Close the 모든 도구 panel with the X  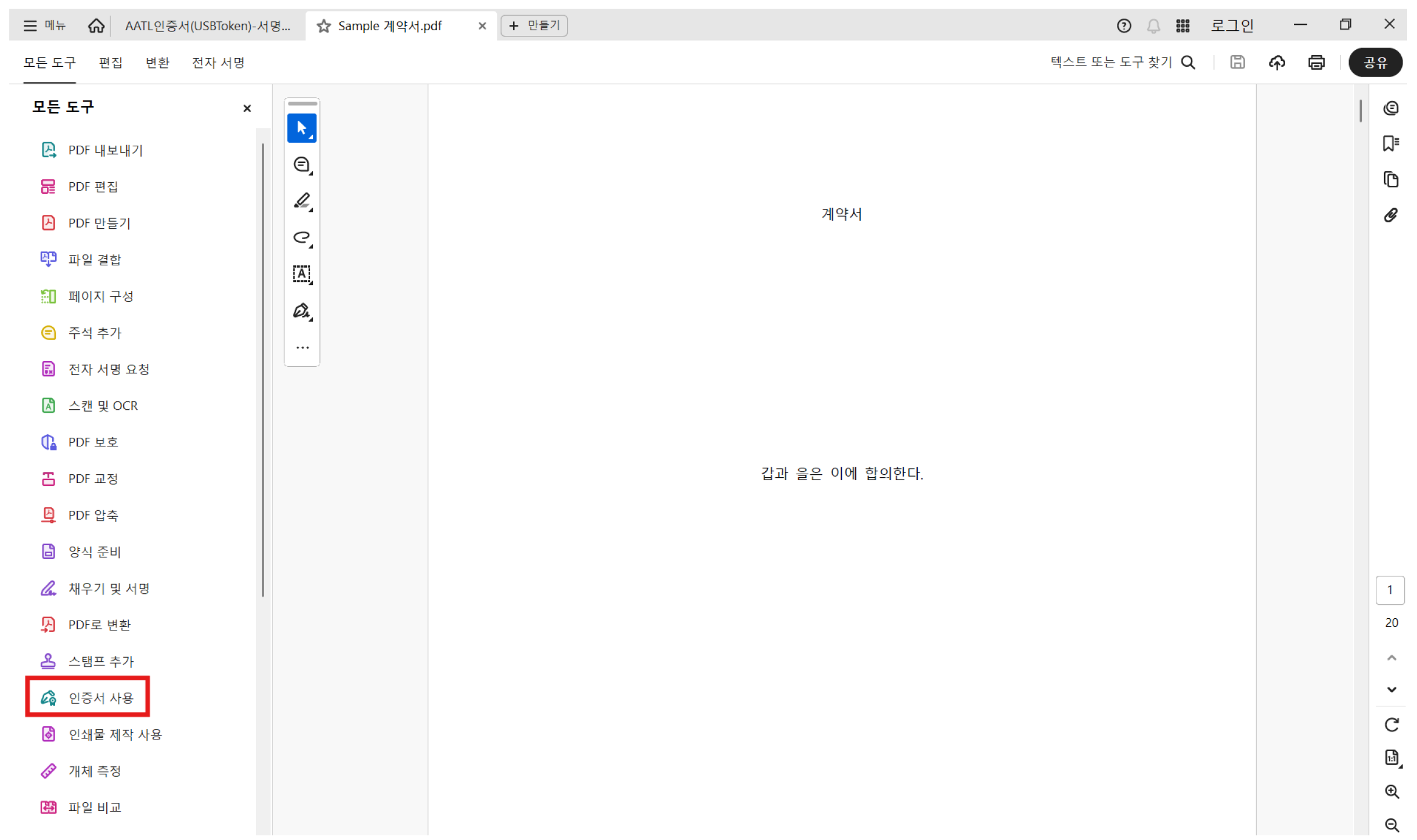[x=247, y=108]
